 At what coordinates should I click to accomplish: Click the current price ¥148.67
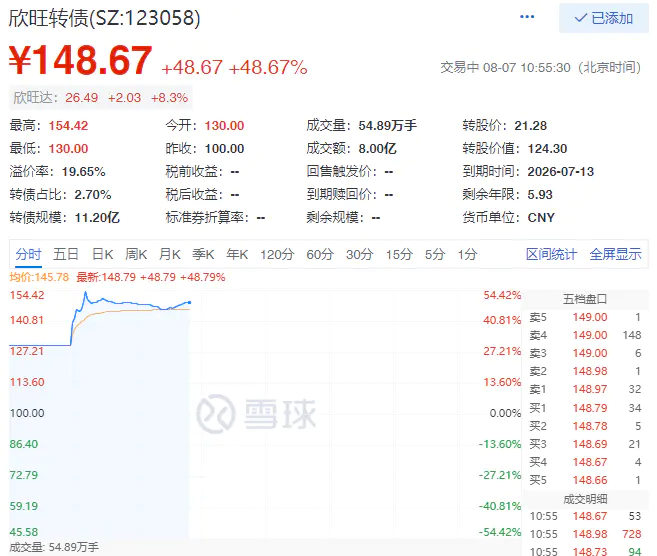point(80,60)
